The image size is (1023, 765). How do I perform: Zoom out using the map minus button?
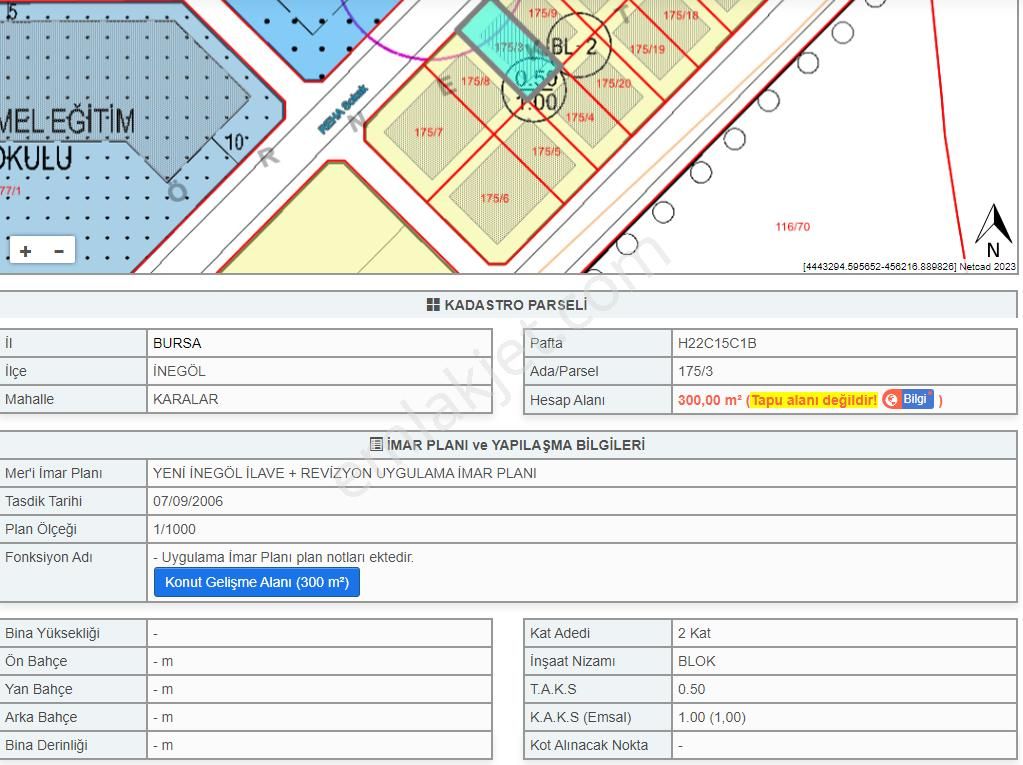click(x=59, y=249)
